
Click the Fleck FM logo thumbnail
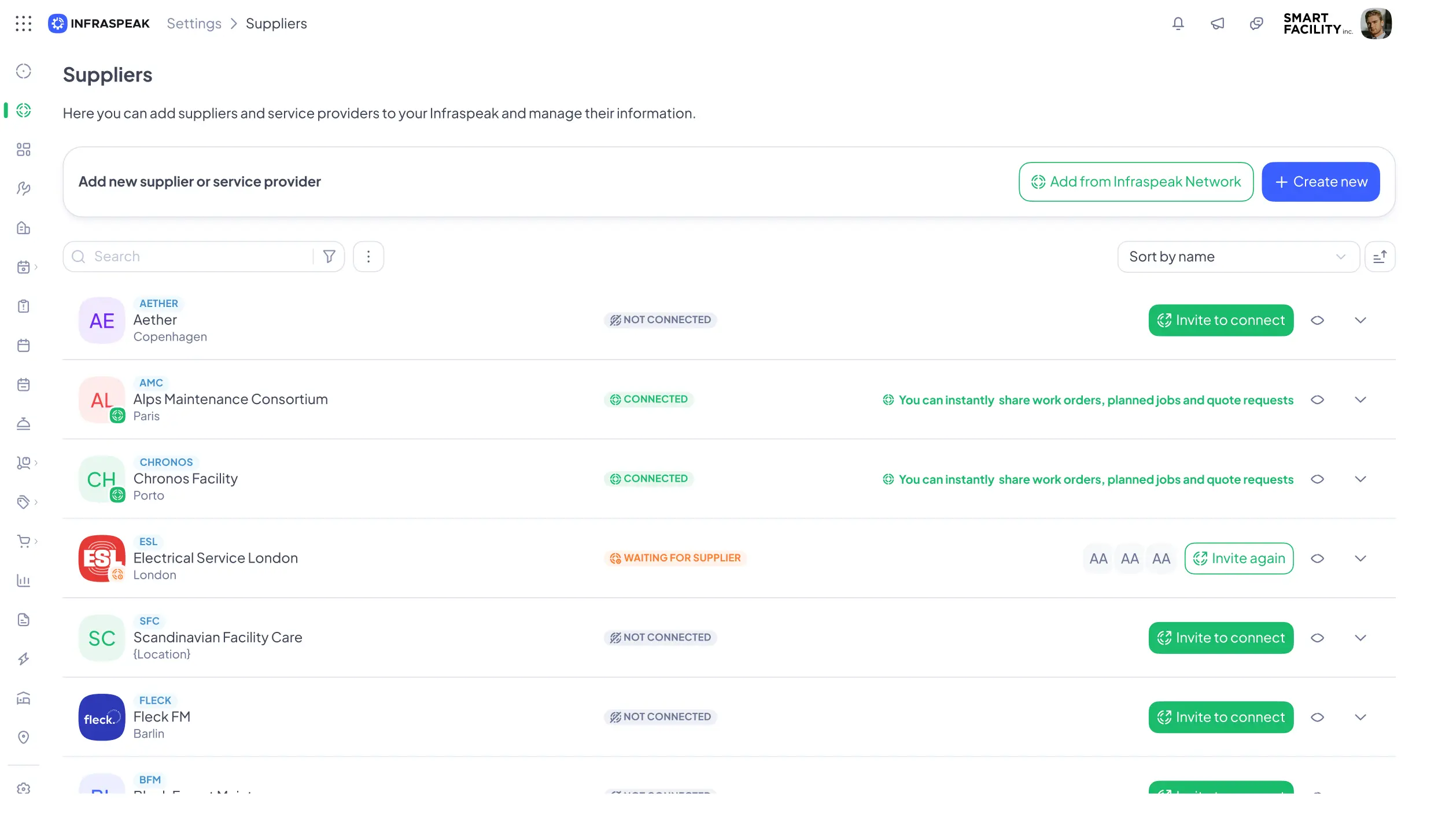[102, 717]
